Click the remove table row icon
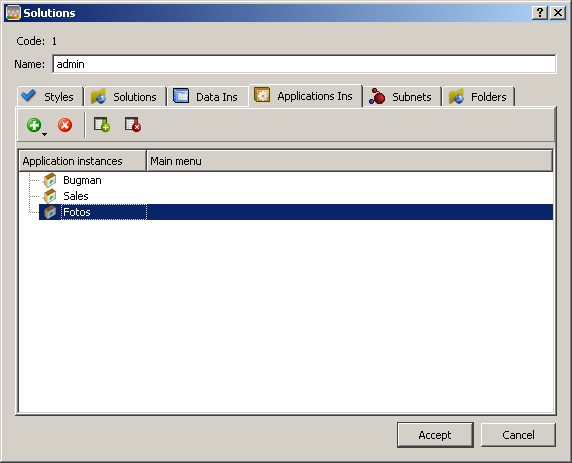Viewport: 572px width, 463px height. [133, 125]
